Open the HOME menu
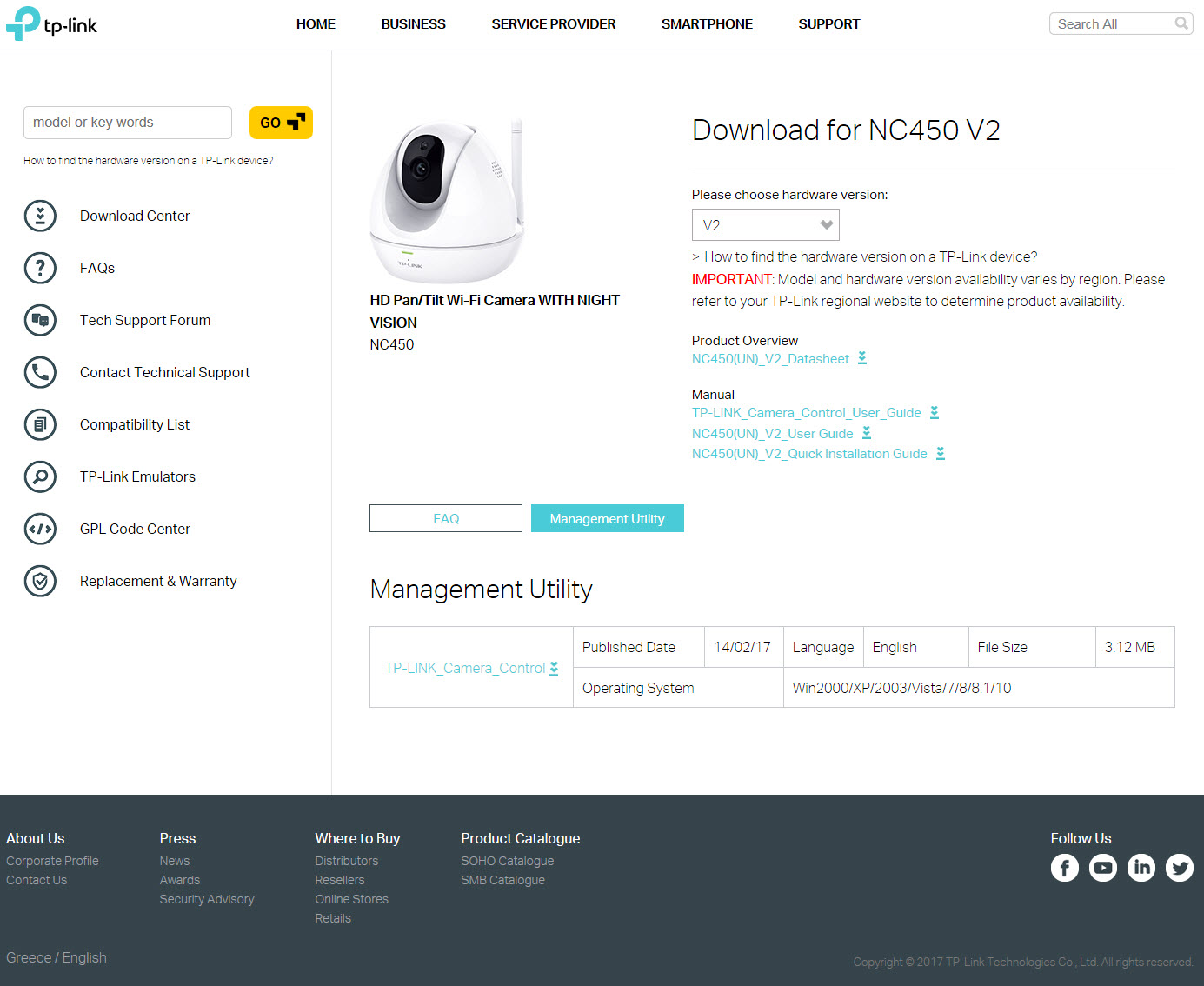1204x986 pixels. tap(316, 24)
